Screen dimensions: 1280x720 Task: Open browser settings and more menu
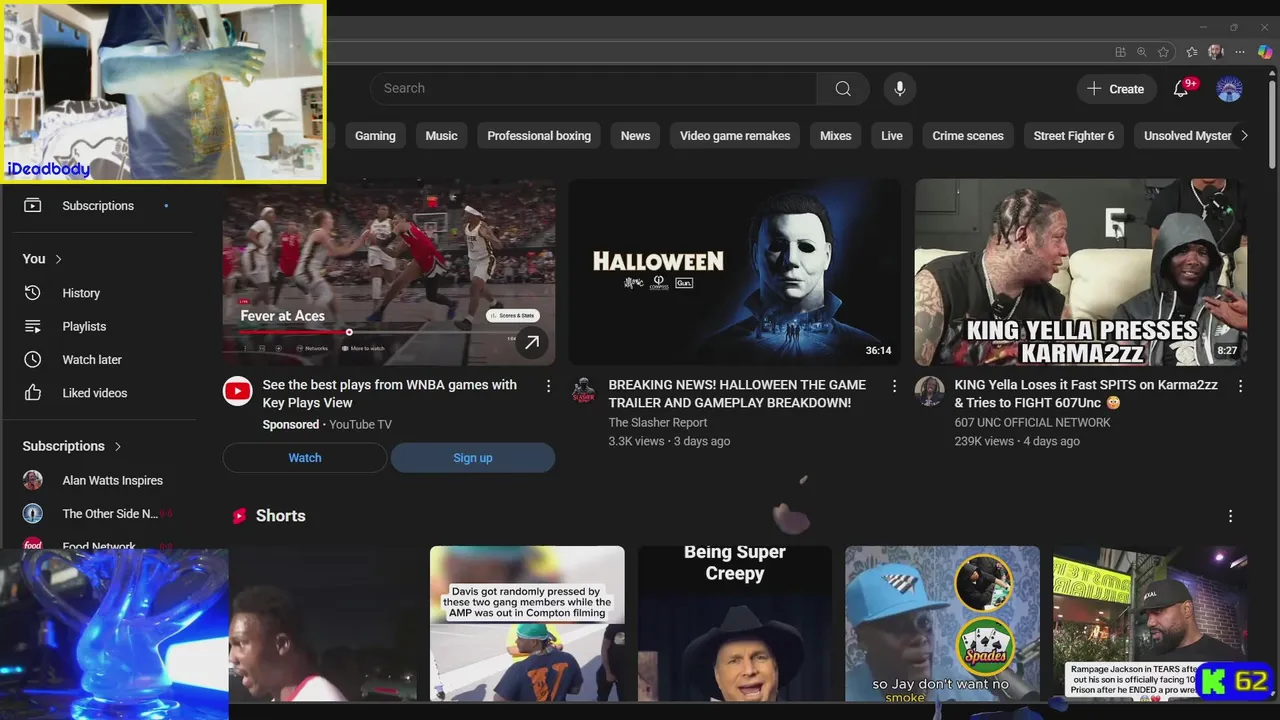[x=1240, y=52]
